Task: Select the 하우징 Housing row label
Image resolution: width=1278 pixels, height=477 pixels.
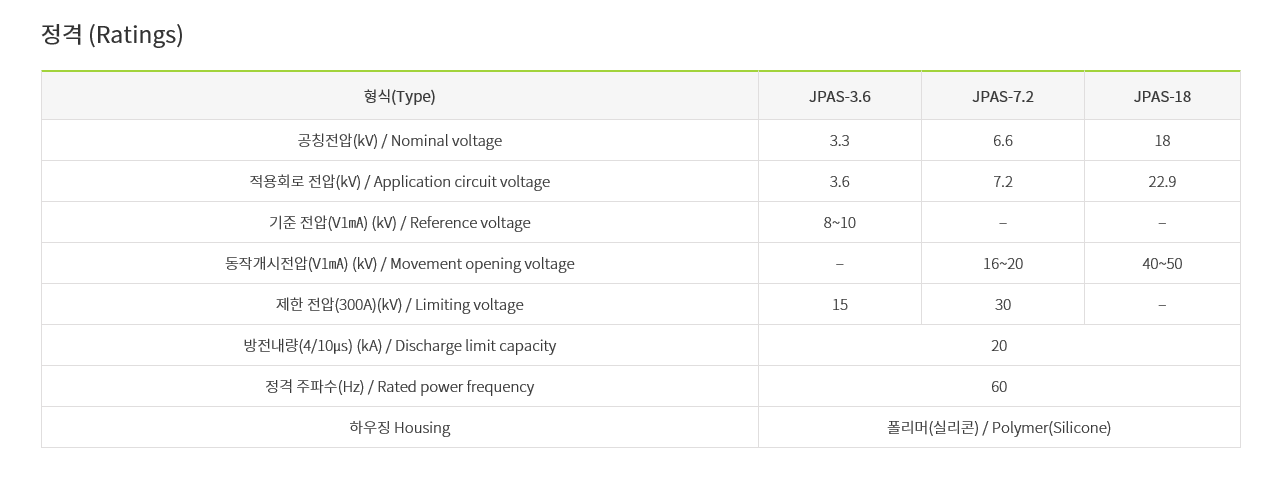Action: click(399, 428)
